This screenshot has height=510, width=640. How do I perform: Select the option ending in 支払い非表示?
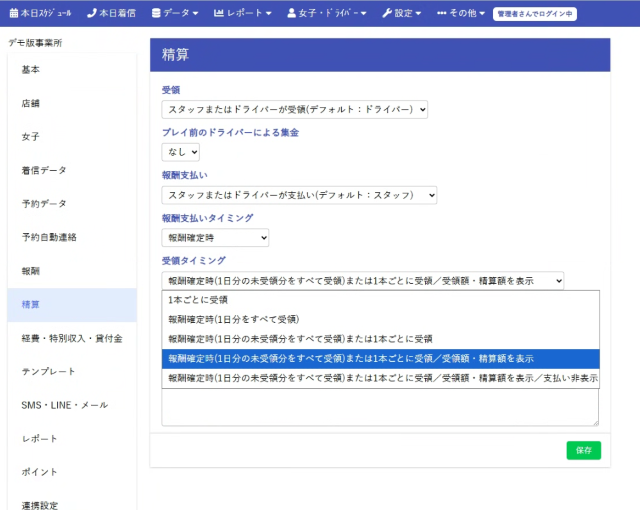380,378
